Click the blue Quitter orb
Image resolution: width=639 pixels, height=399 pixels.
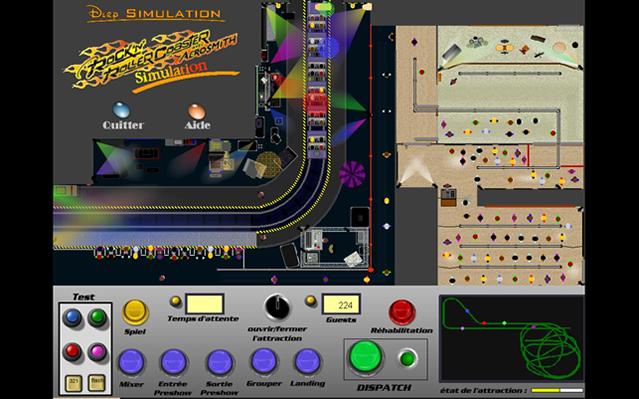121,110
